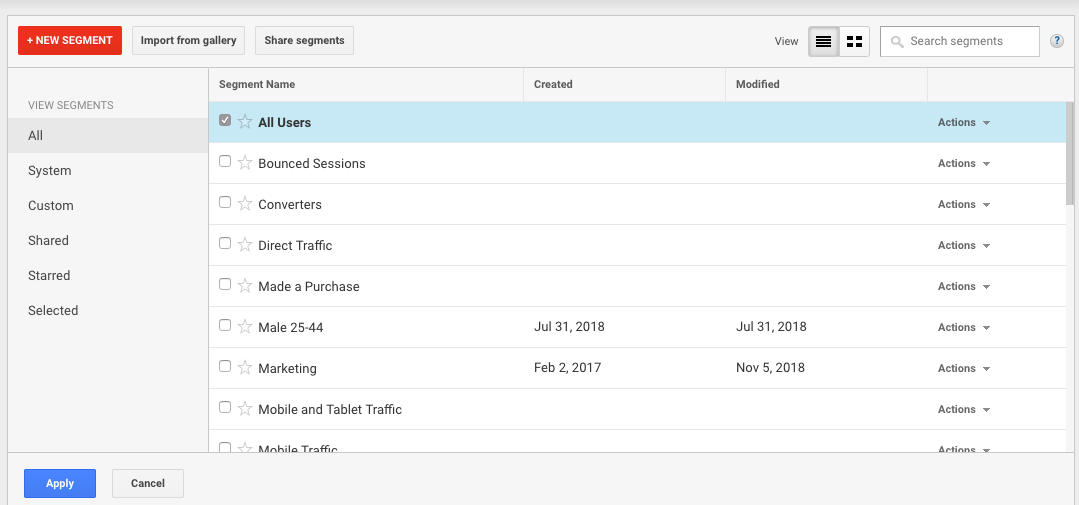Star the Marketing segment
Image resolution: width=1079 pixels, height=505 pixels.
(245, 368)
